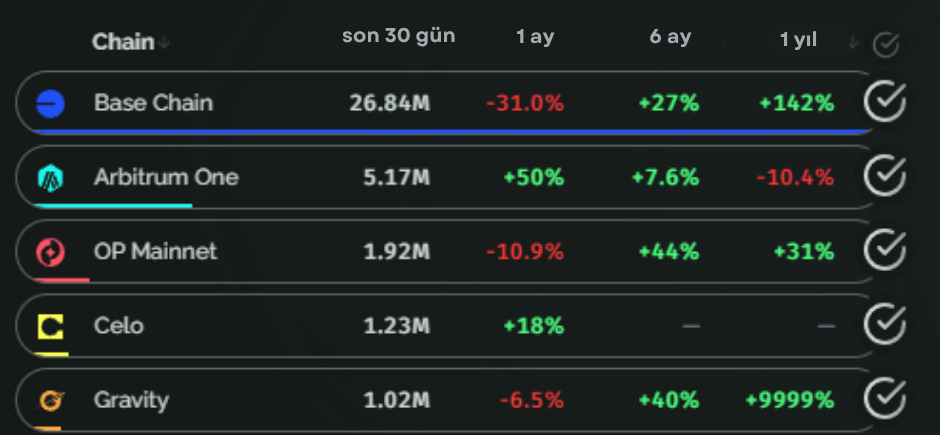Image resolution: width=940 pixels, height=435 pixels.
Task: Click the +31% value in OP Mainnet row
Action: pos(803,252)
